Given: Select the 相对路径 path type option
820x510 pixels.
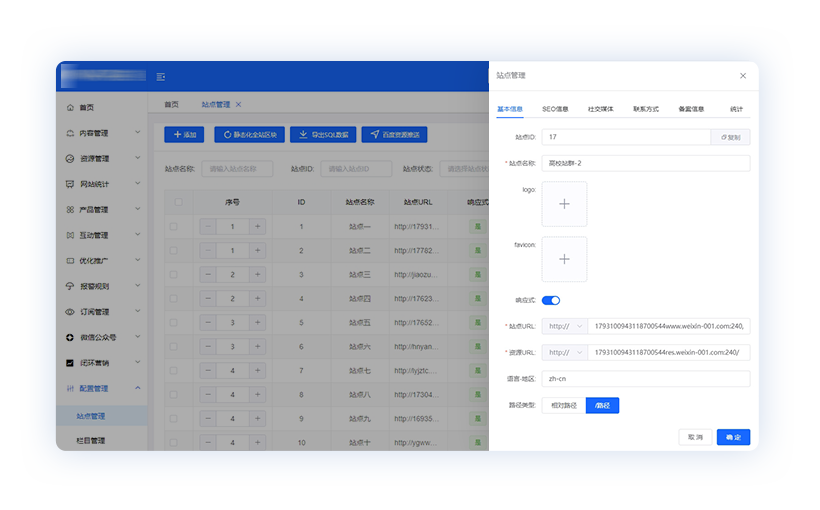Looking at the screenshot, I should pyautogui.click(x=564, y=405).
